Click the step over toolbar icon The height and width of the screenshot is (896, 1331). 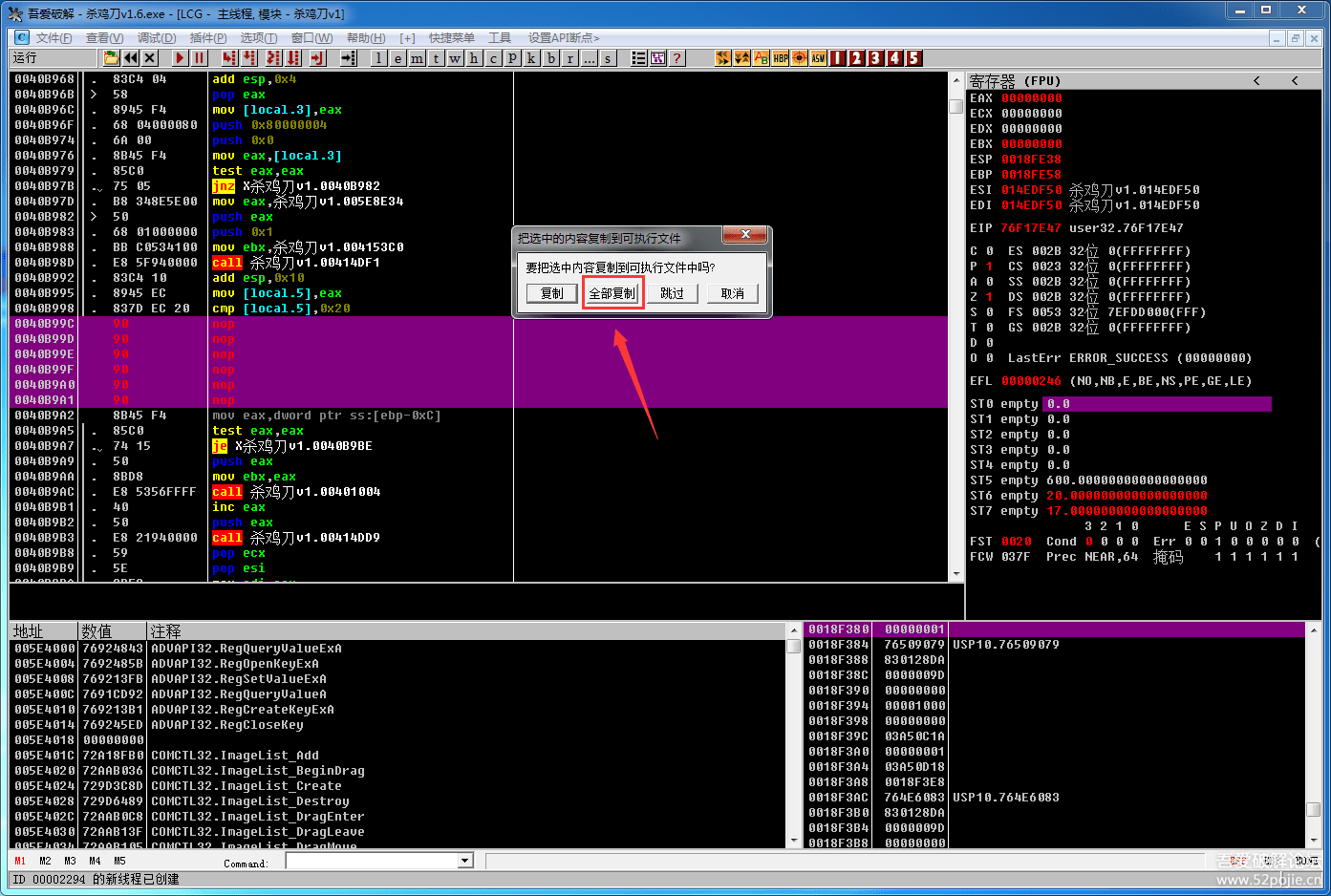[251, 58]
